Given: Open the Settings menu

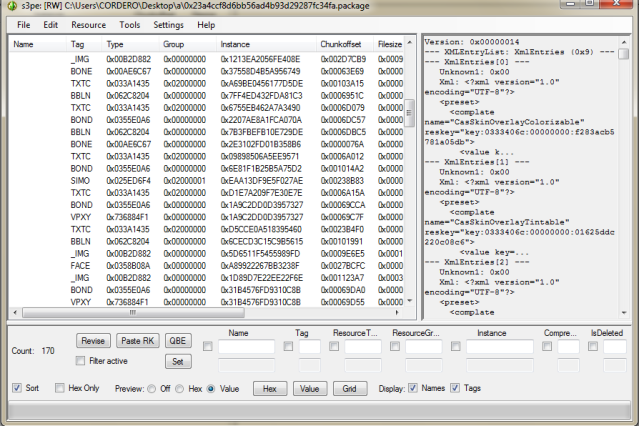Looking at the screenshot, I should coord(168,24).
